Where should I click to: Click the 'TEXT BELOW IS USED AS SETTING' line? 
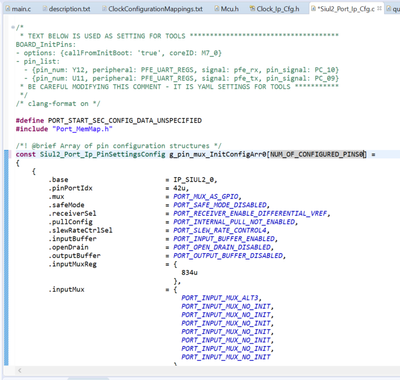point(179,36)
